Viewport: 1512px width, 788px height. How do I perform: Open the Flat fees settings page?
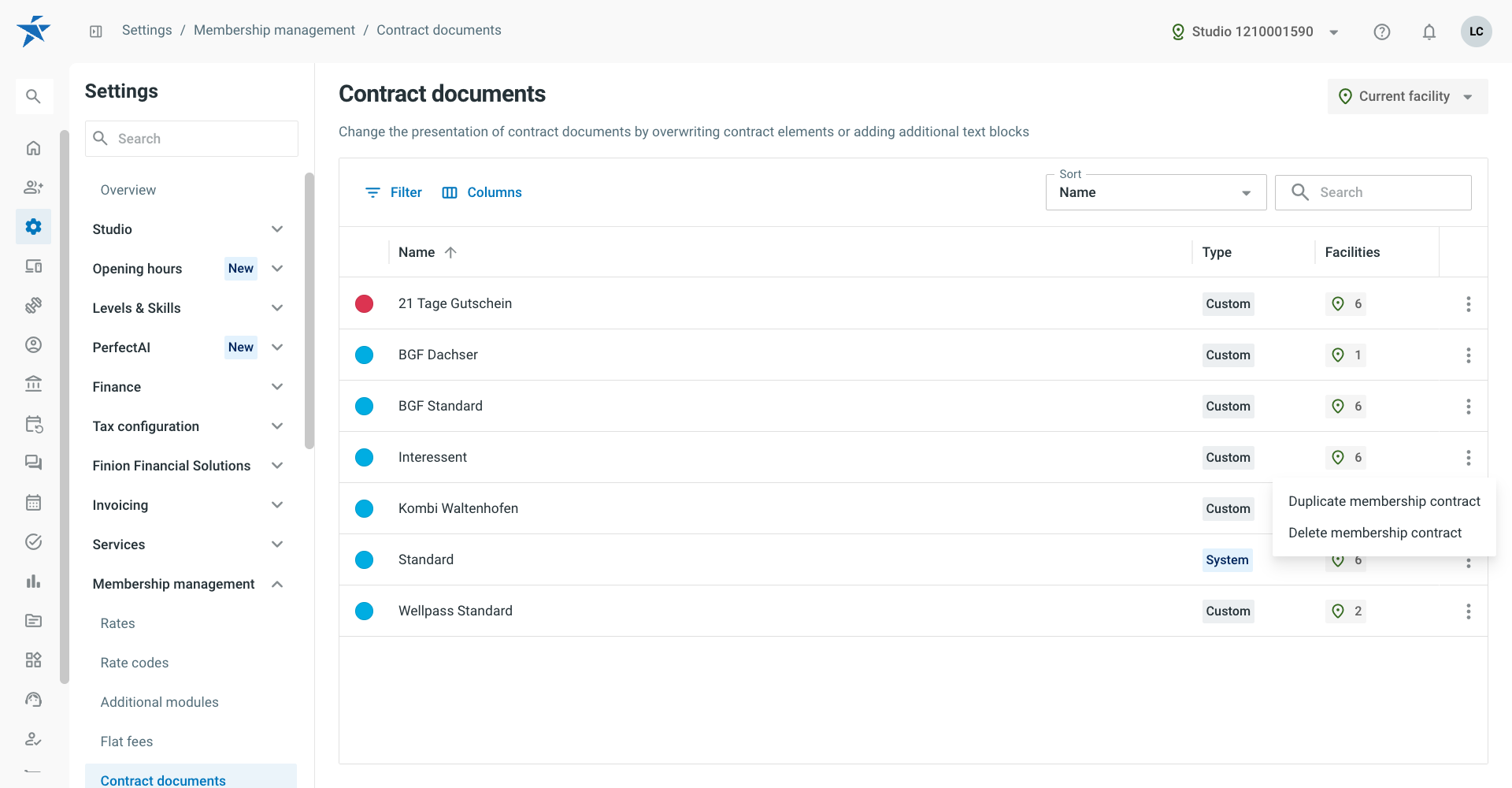[x=127, y=742]
